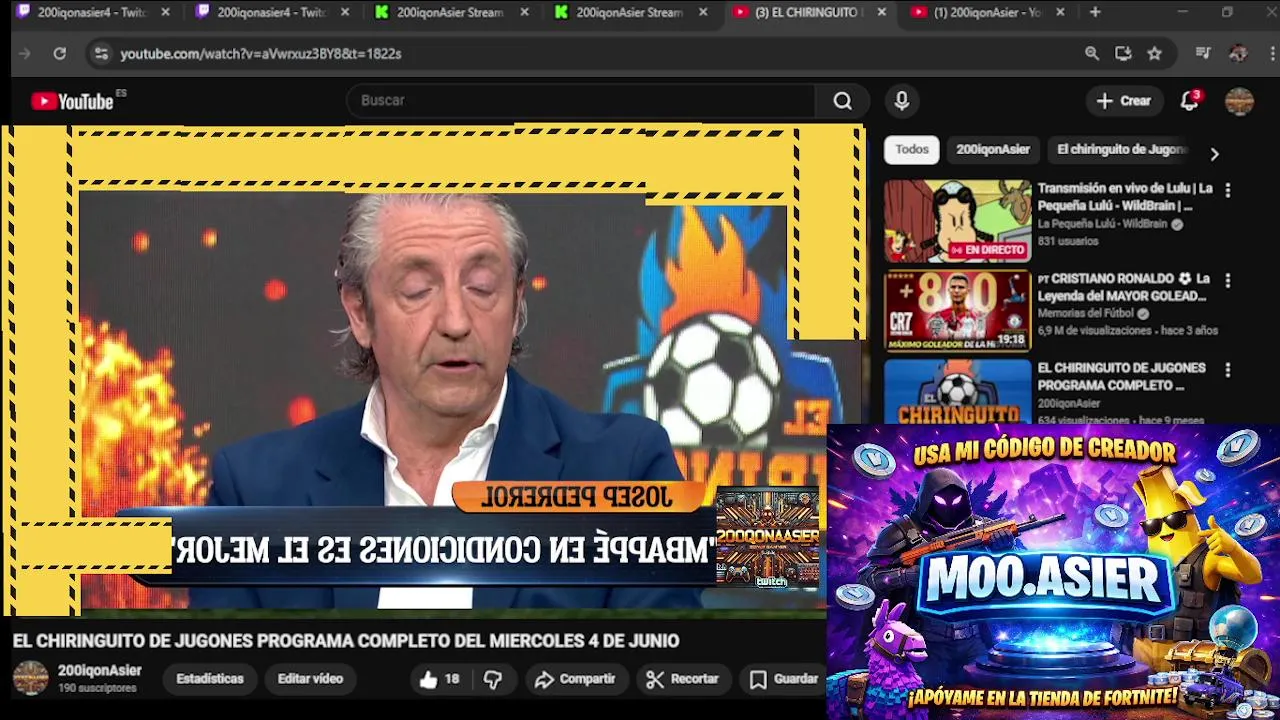Bookmark this page with star icon
Image resolution: width=1280 pixels, height=720 pixels.
pos(1155,53)
